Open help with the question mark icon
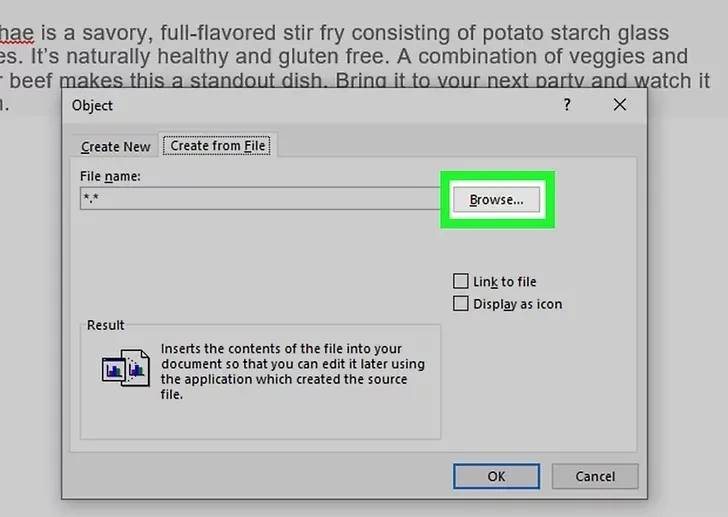Screen dimensions: 728x517 click(567, 105)
